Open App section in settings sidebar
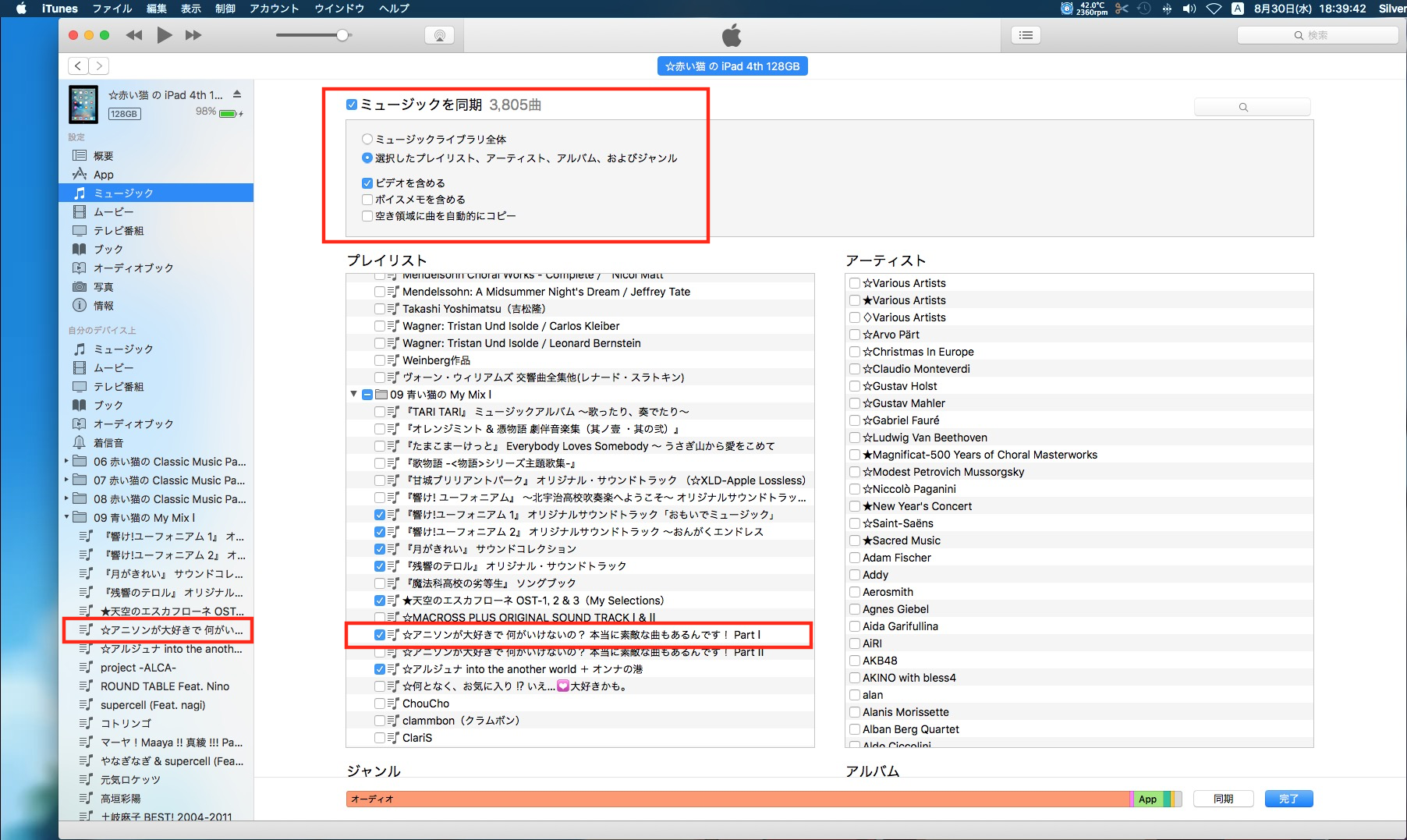1407x840 pixels. pos(104,175)
